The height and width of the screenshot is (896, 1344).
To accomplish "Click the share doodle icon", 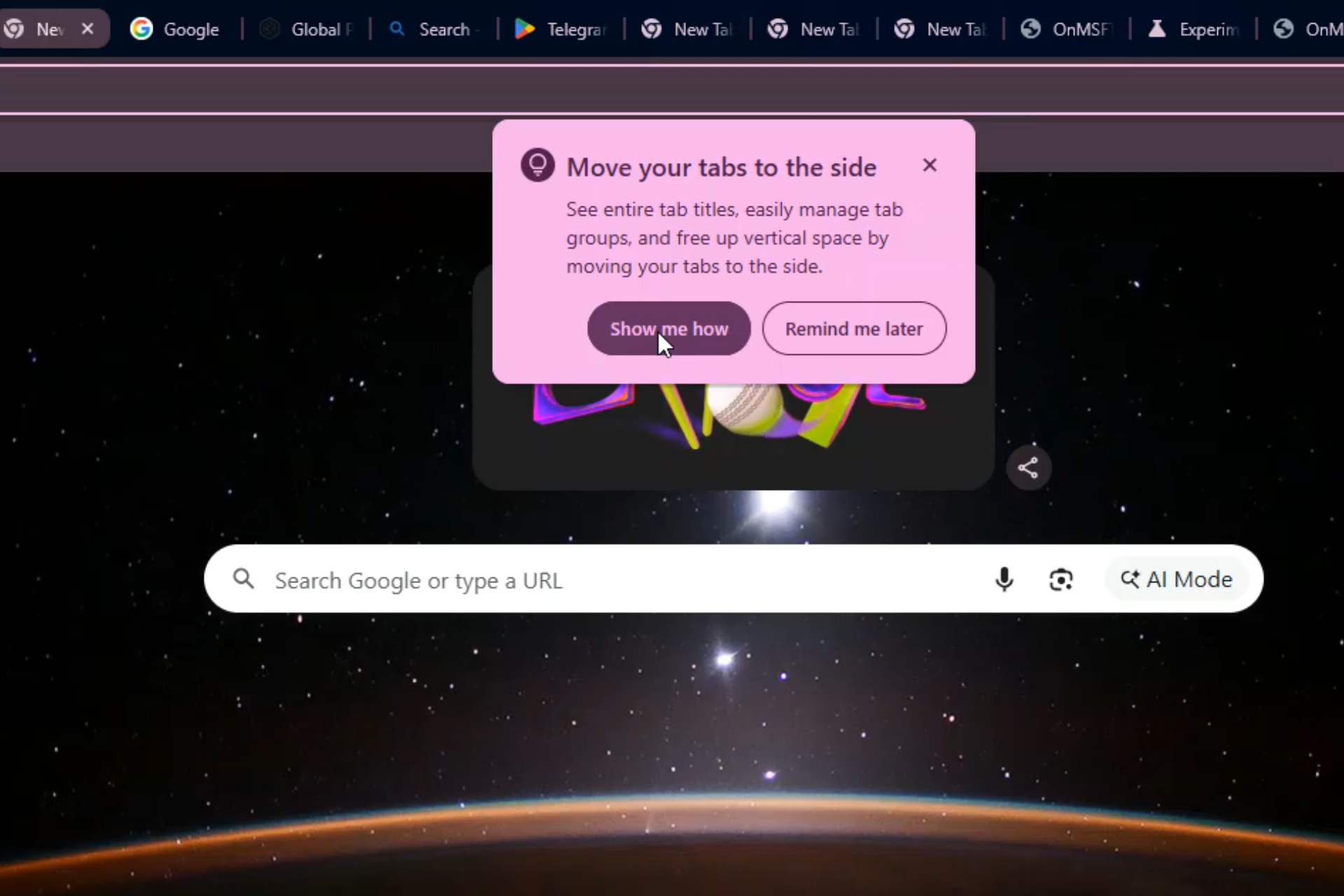I will pos(1028,468).
